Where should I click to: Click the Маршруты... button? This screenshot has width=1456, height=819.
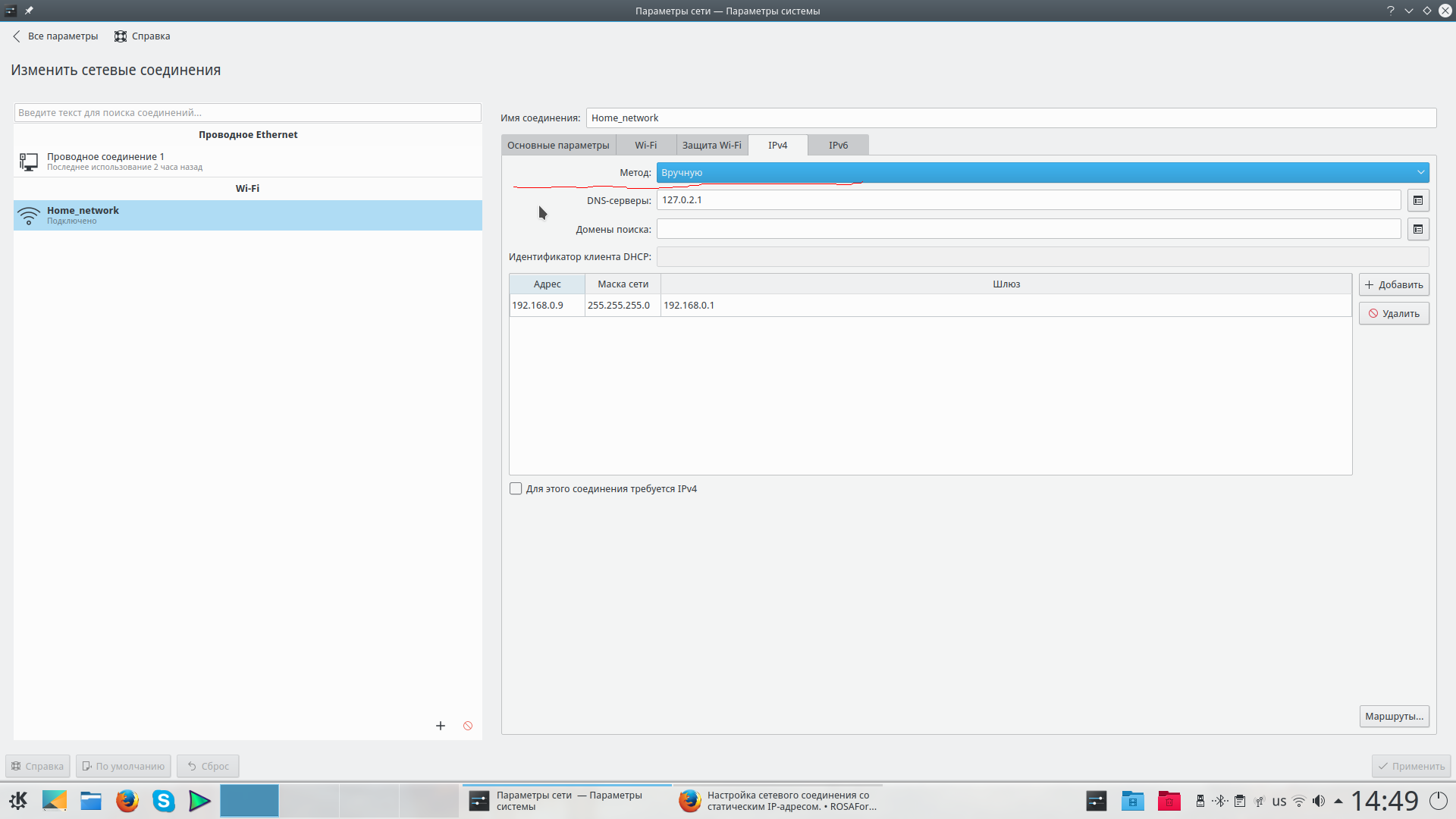[x=1393, y=716]
